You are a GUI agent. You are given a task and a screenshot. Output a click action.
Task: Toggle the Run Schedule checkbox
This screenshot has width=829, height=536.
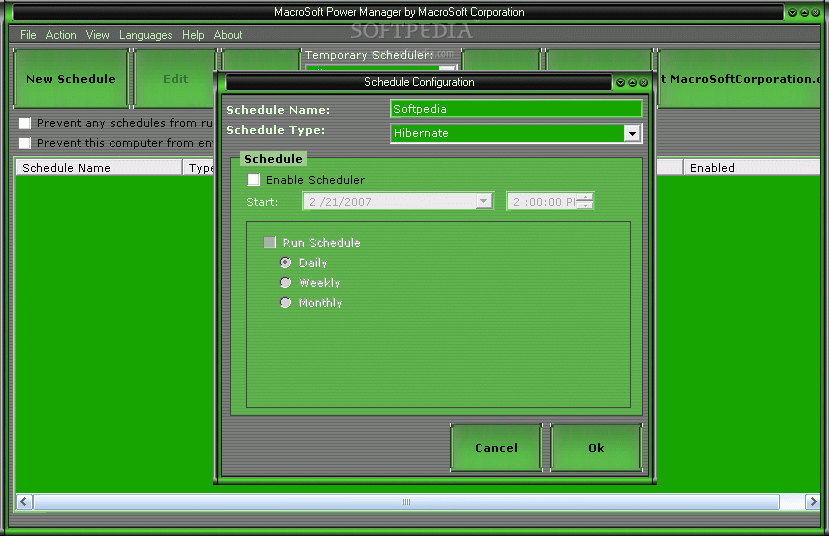270,242
